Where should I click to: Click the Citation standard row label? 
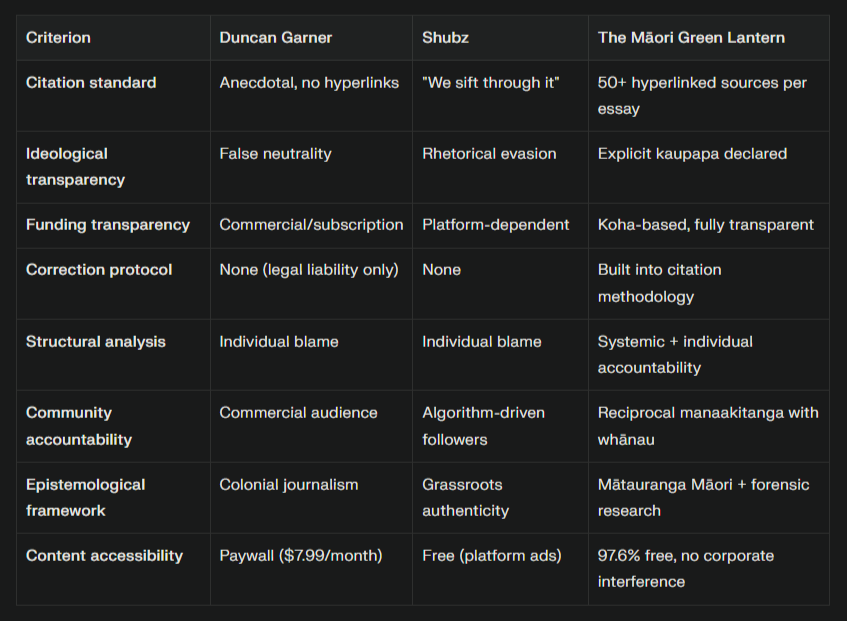point(91,83)
